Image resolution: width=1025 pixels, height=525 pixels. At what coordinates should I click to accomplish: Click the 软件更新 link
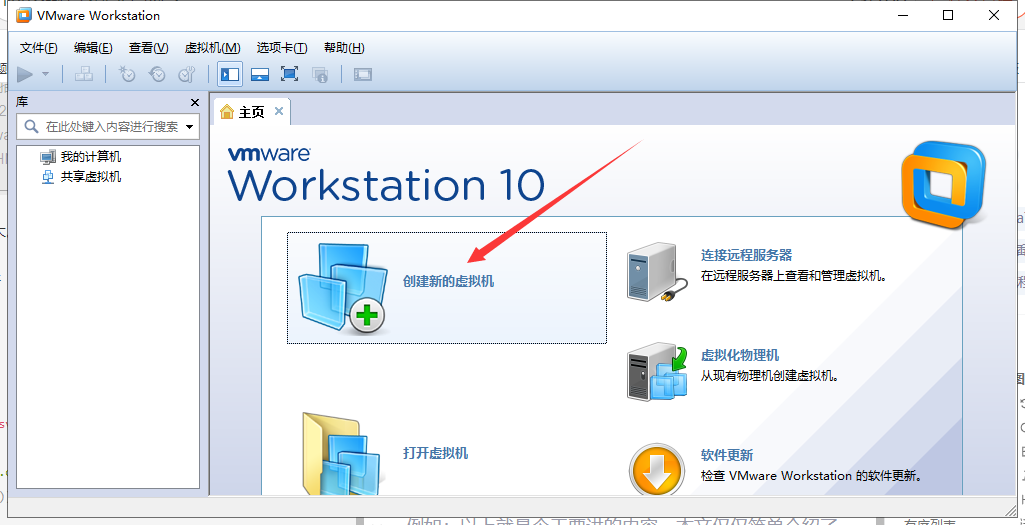coord(727,455)
